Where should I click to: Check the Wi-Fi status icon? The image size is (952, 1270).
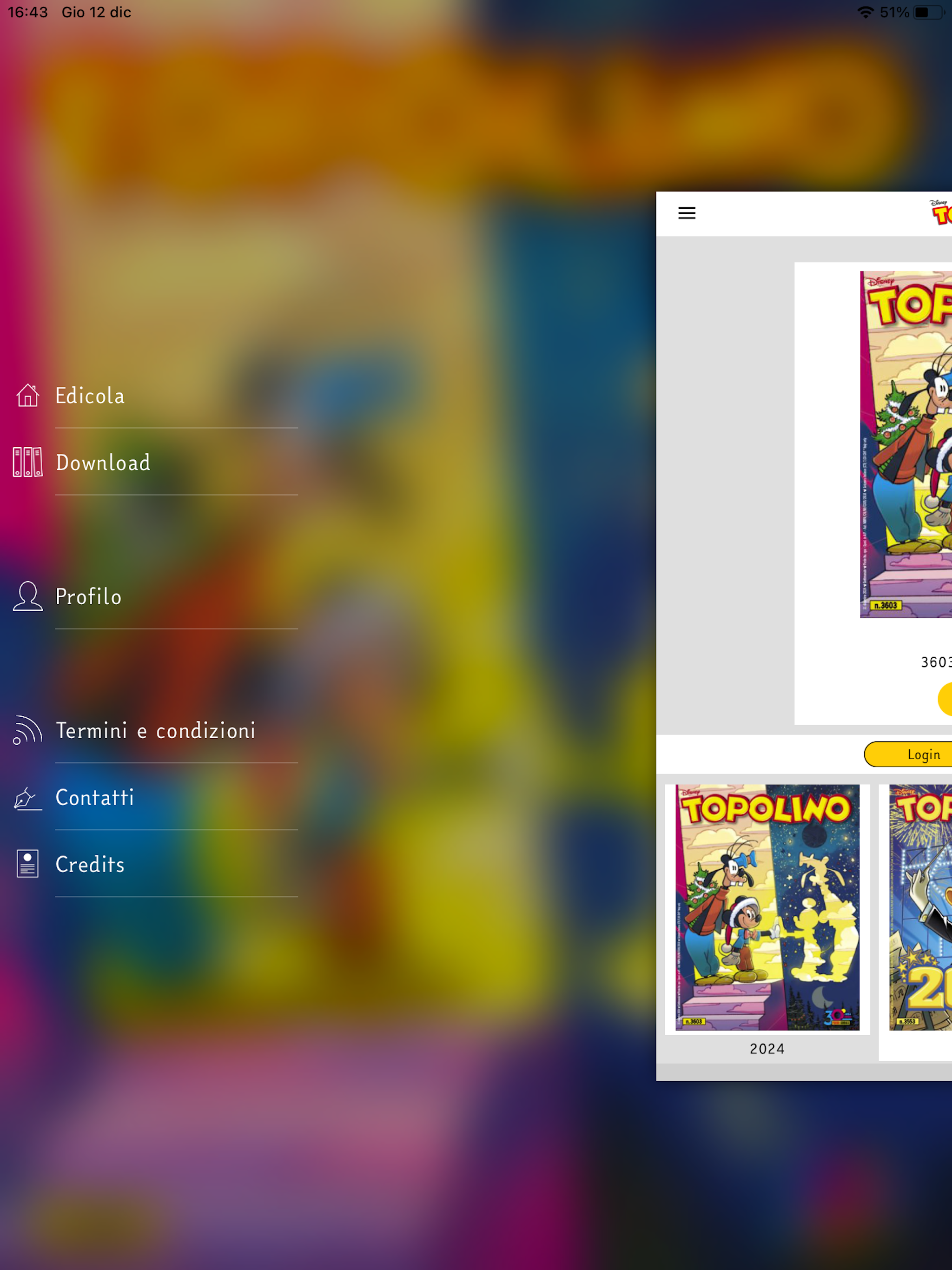coord(865,12)
